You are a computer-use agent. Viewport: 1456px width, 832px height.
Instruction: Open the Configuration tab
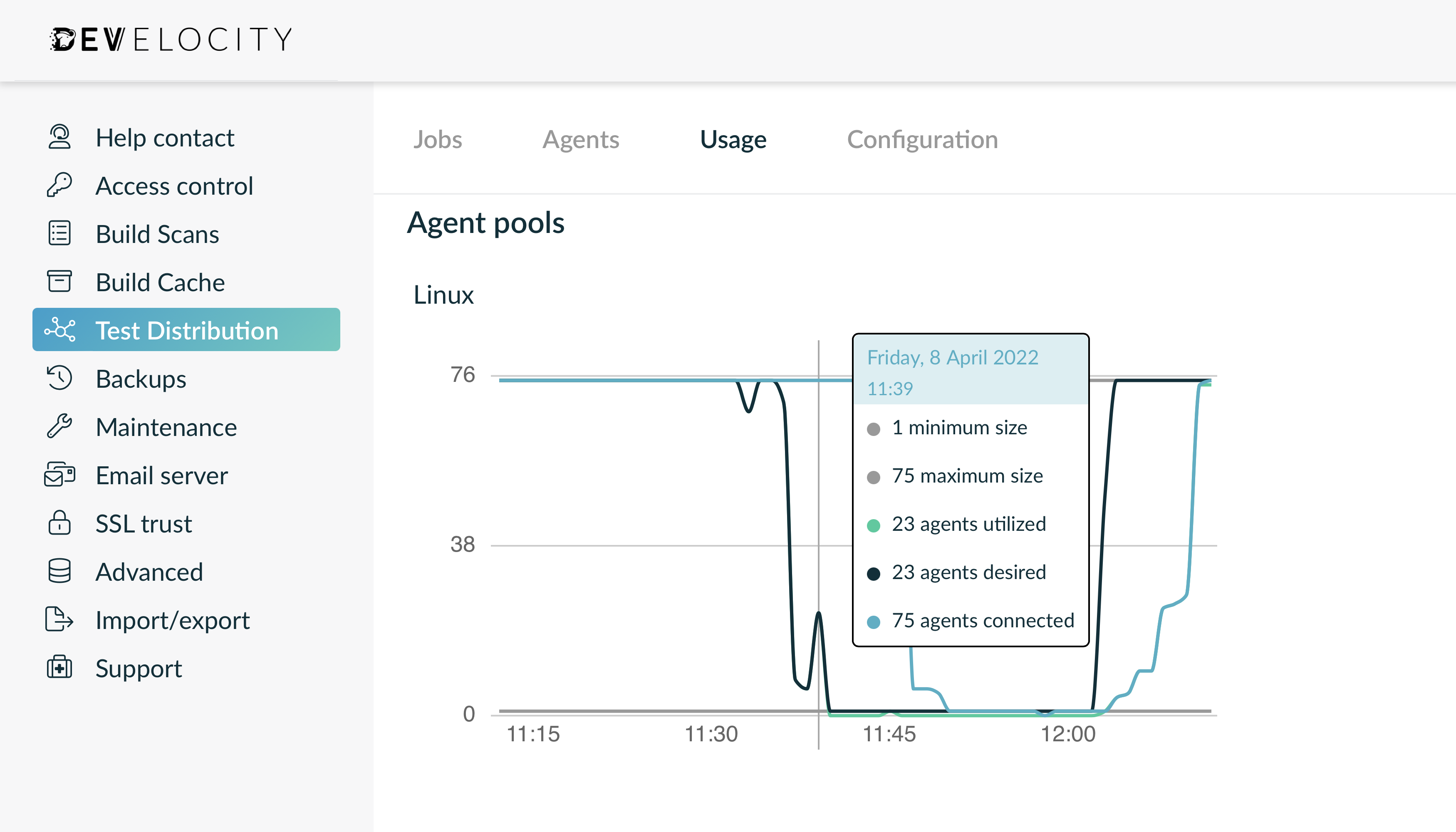pyautogui.click(x=922, y=139)
